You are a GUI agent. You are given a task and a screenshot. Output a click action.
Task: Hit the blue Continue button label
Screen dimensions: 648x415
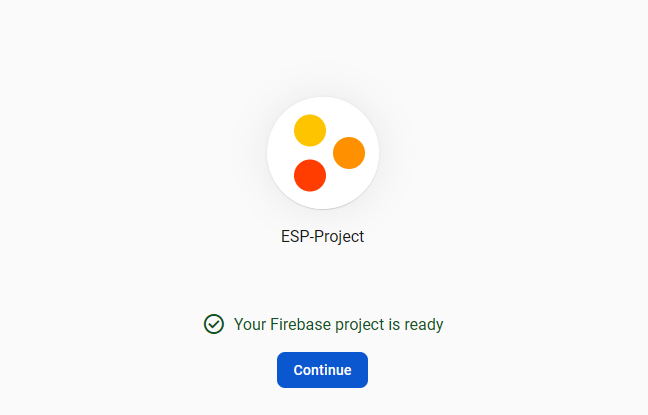[322, 370]
